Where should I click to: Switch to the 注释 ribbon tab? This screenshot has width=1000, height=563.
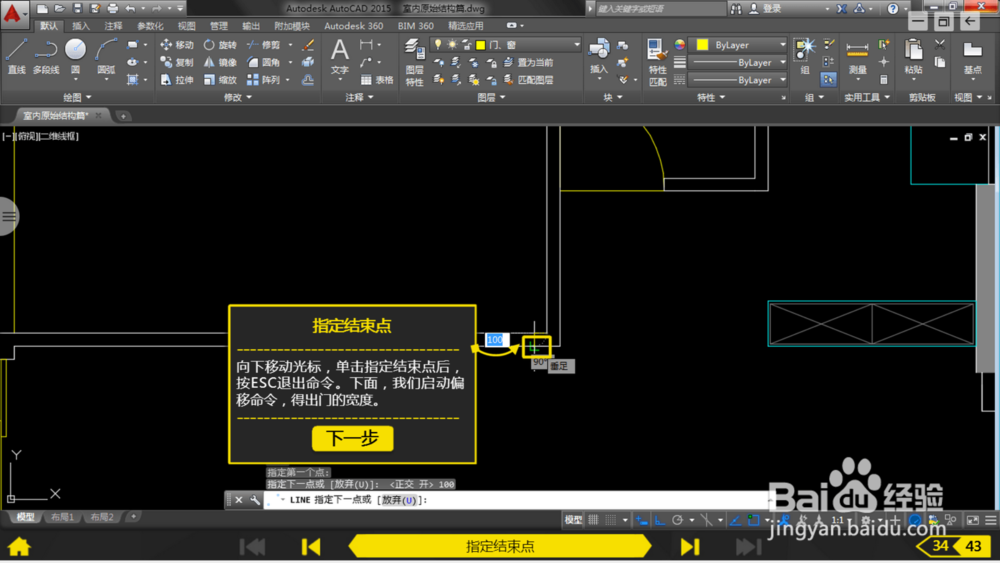[114, 26]
